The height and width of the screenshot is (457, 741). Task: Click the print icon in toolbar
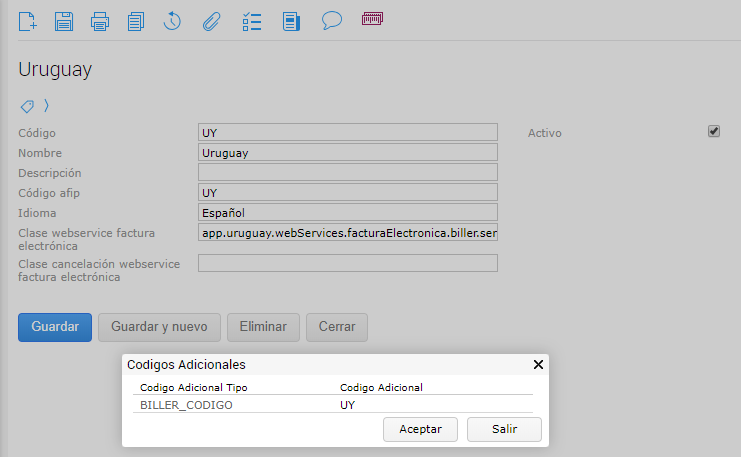click(100, 22)
